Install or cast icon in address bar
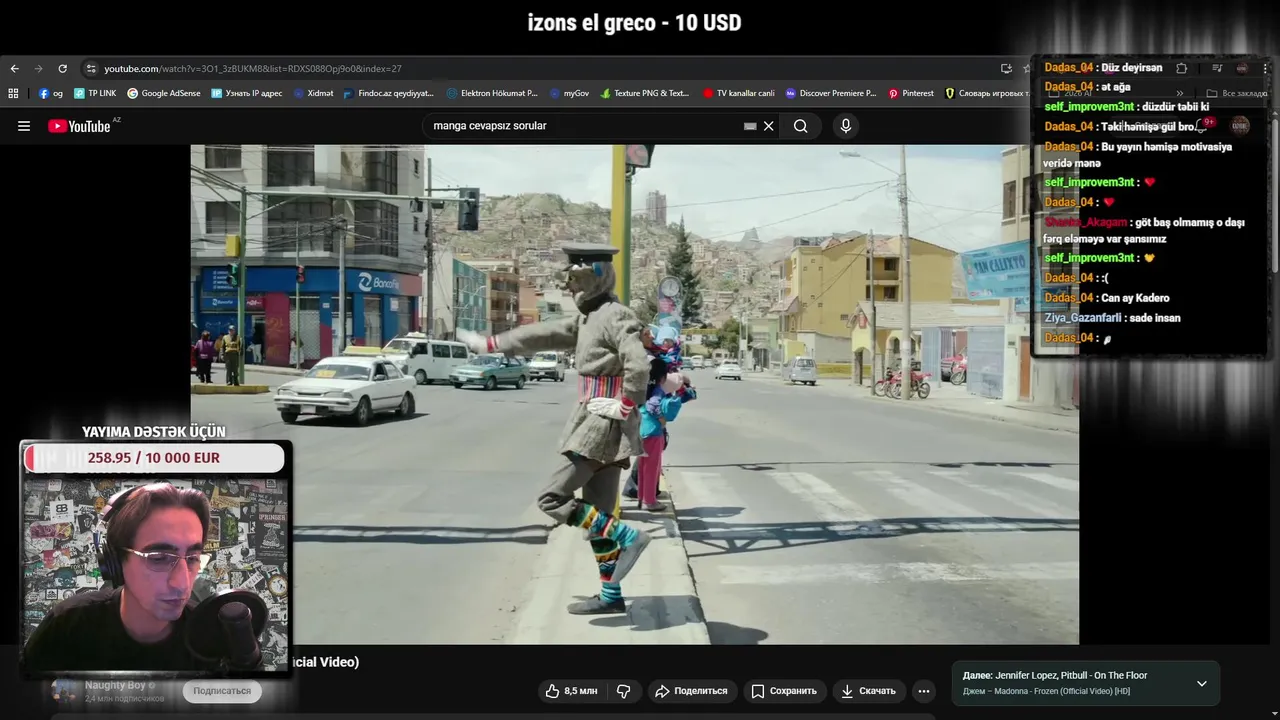 (1006, 69)
